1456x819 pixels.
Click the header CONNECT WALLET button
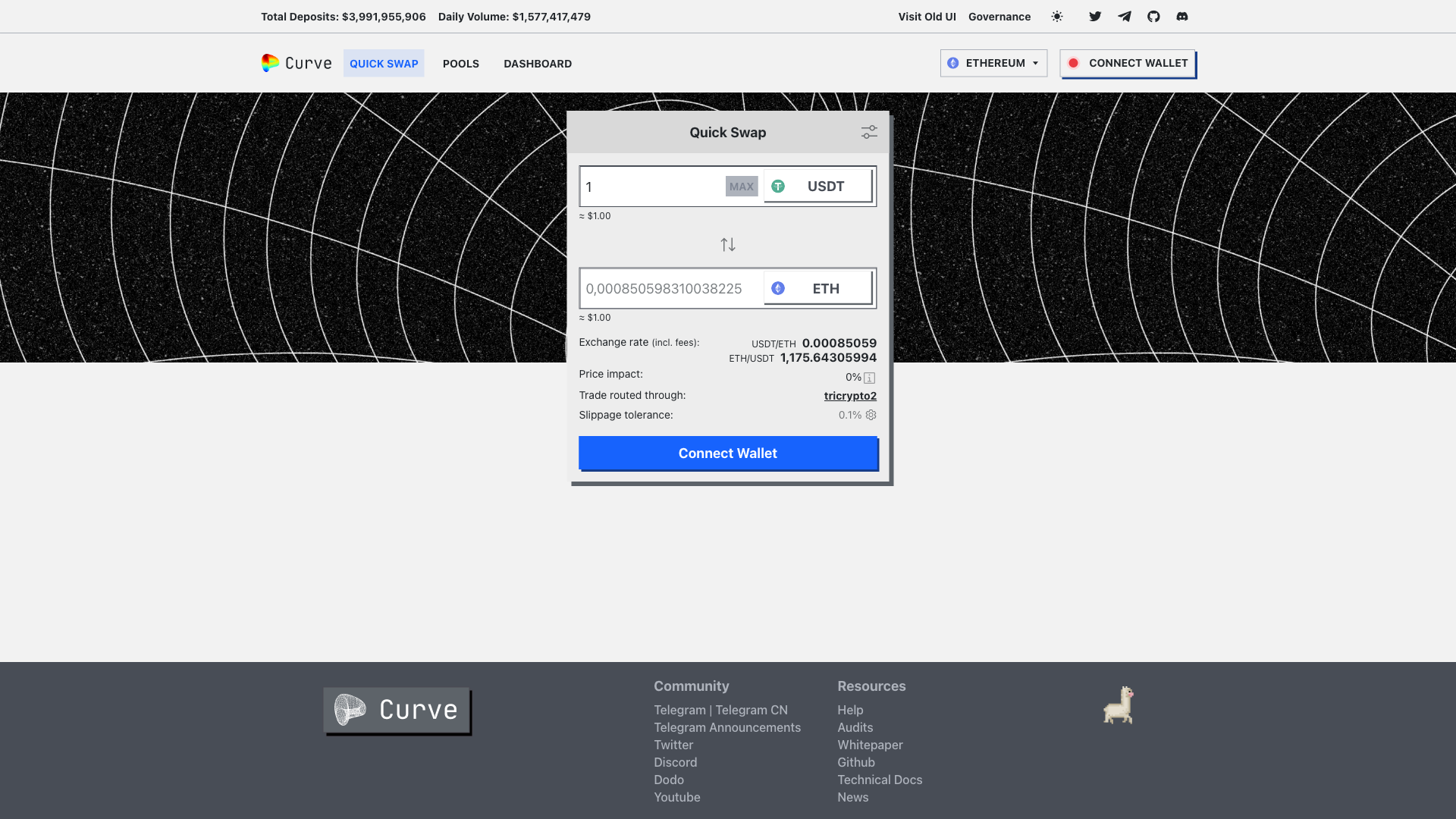(x=1128, y=63)
